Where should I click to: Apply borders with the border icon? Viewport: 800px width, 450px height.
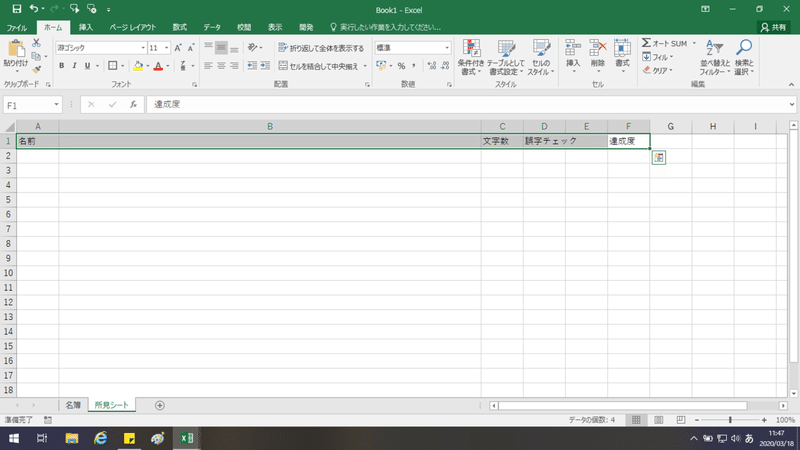pyautogui.click(x=112, y=66)
